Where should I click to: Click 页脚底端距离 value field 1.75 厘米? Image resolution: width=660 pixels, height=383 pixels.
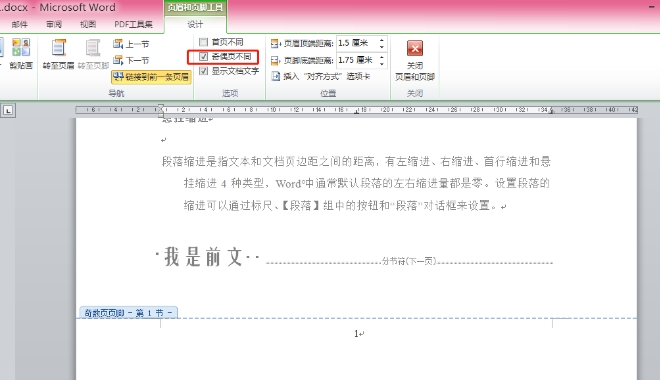[356, 60]
